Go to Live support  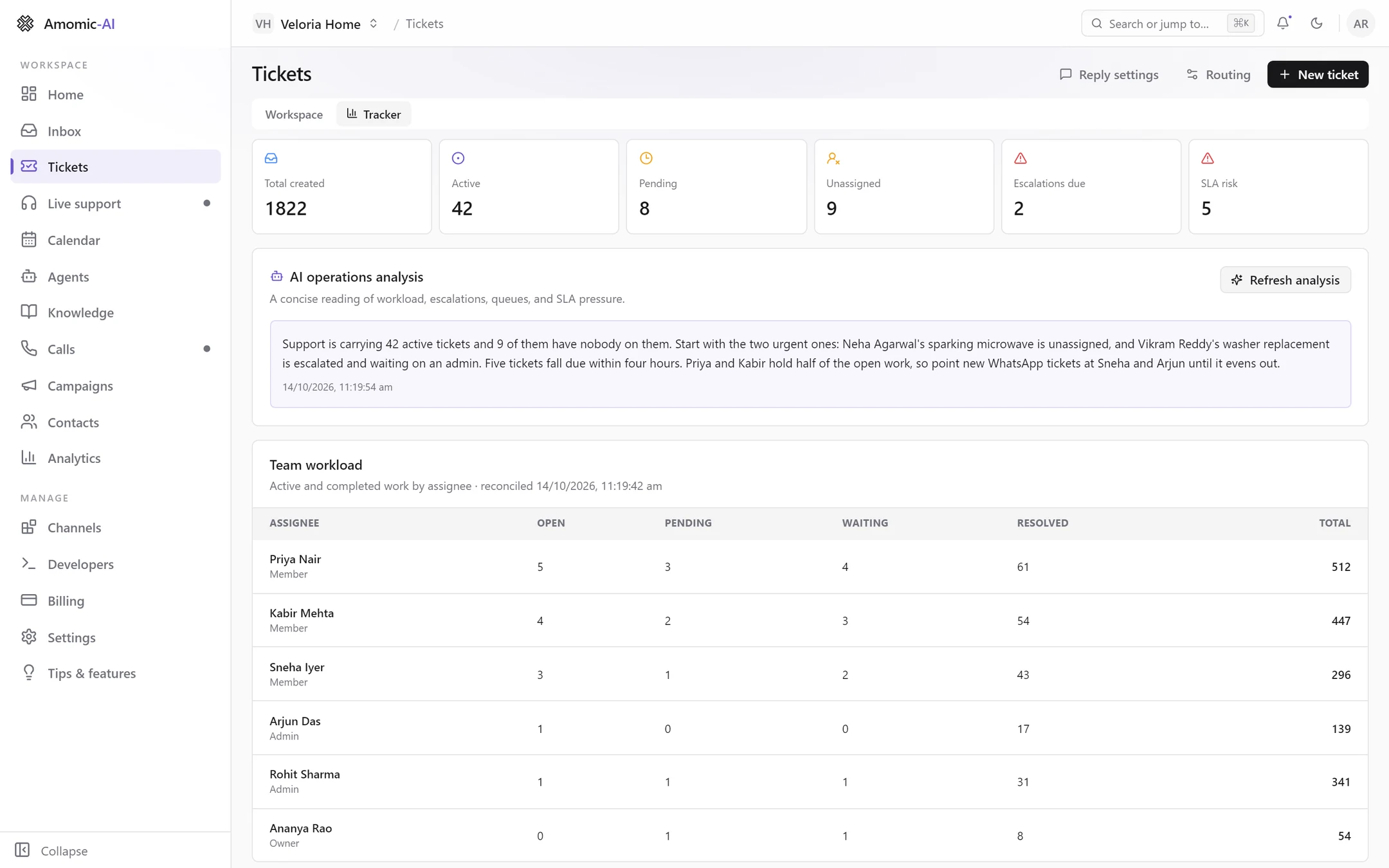point(116,203)
